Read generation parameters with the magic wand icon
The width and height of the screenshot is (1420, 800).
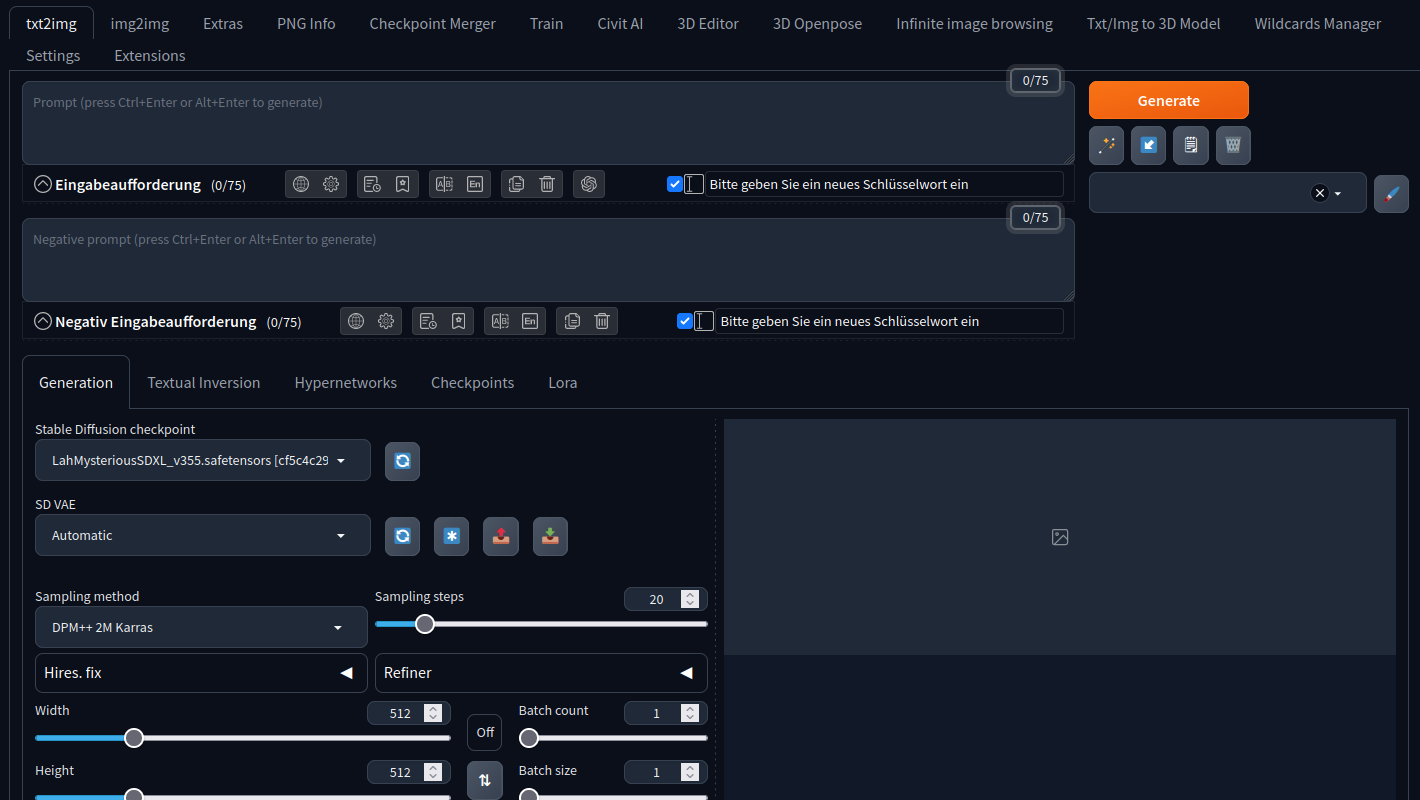(x=1106, y=145)
